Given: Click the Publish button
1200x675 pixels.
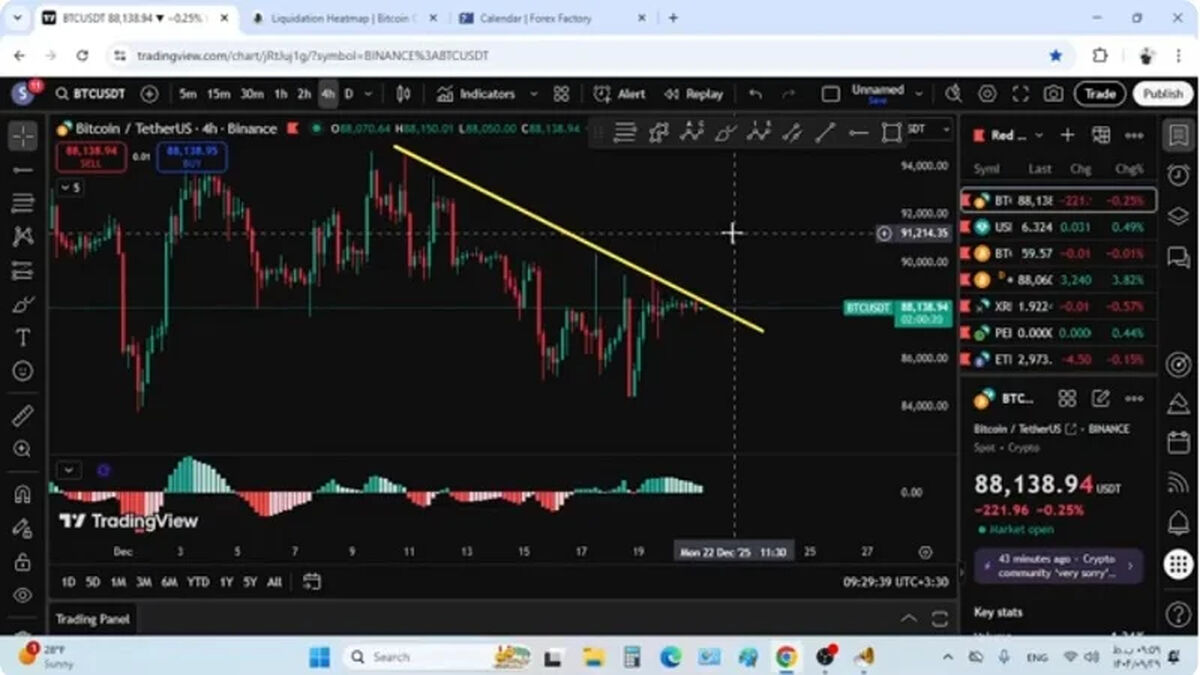Looking at the screenshot, I should (1163, 94).
